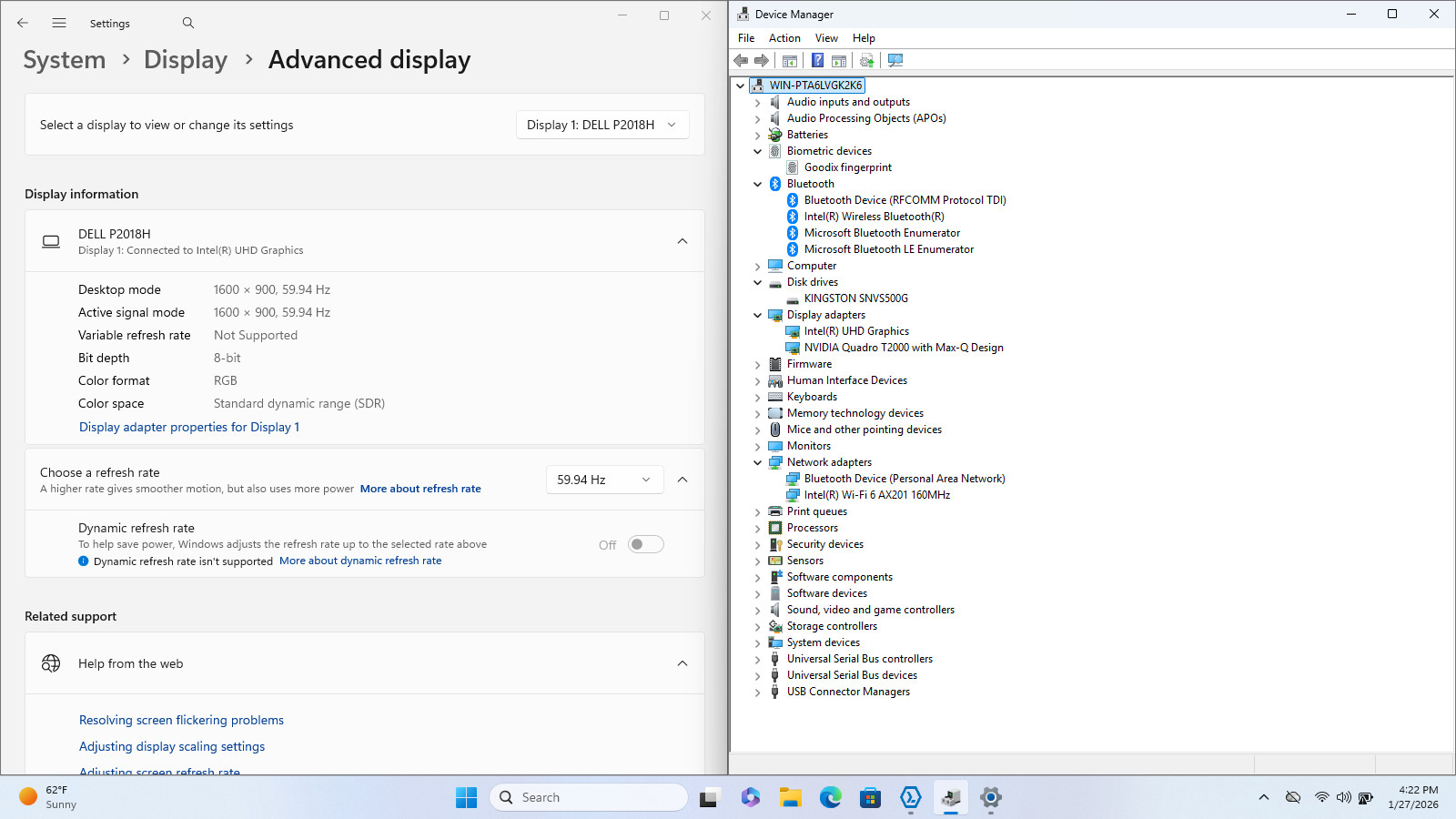Select Intel(R) Wireless Bluetooth(R) icon
1456x819 pixels.
coord(793,217)
